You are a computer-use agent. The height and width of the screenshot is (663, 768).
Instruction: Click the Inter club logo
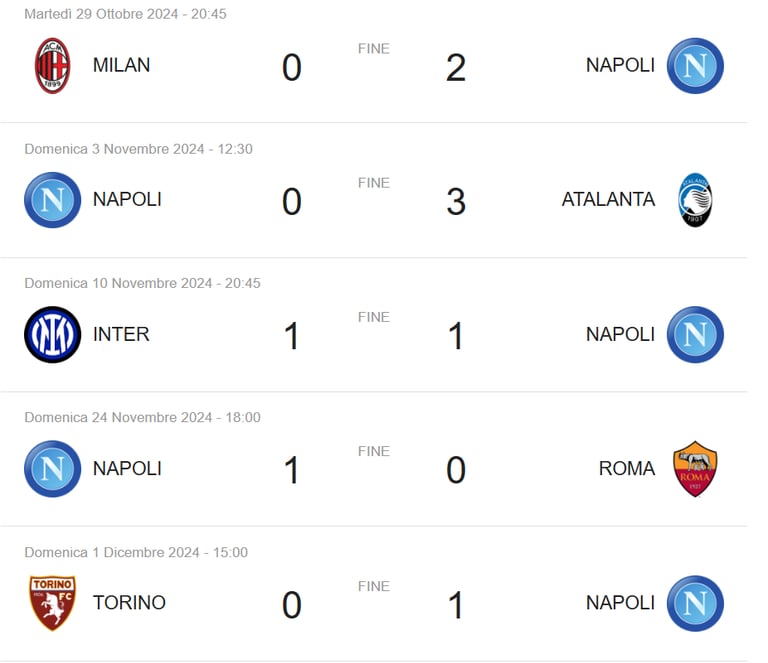coord(52,334)
